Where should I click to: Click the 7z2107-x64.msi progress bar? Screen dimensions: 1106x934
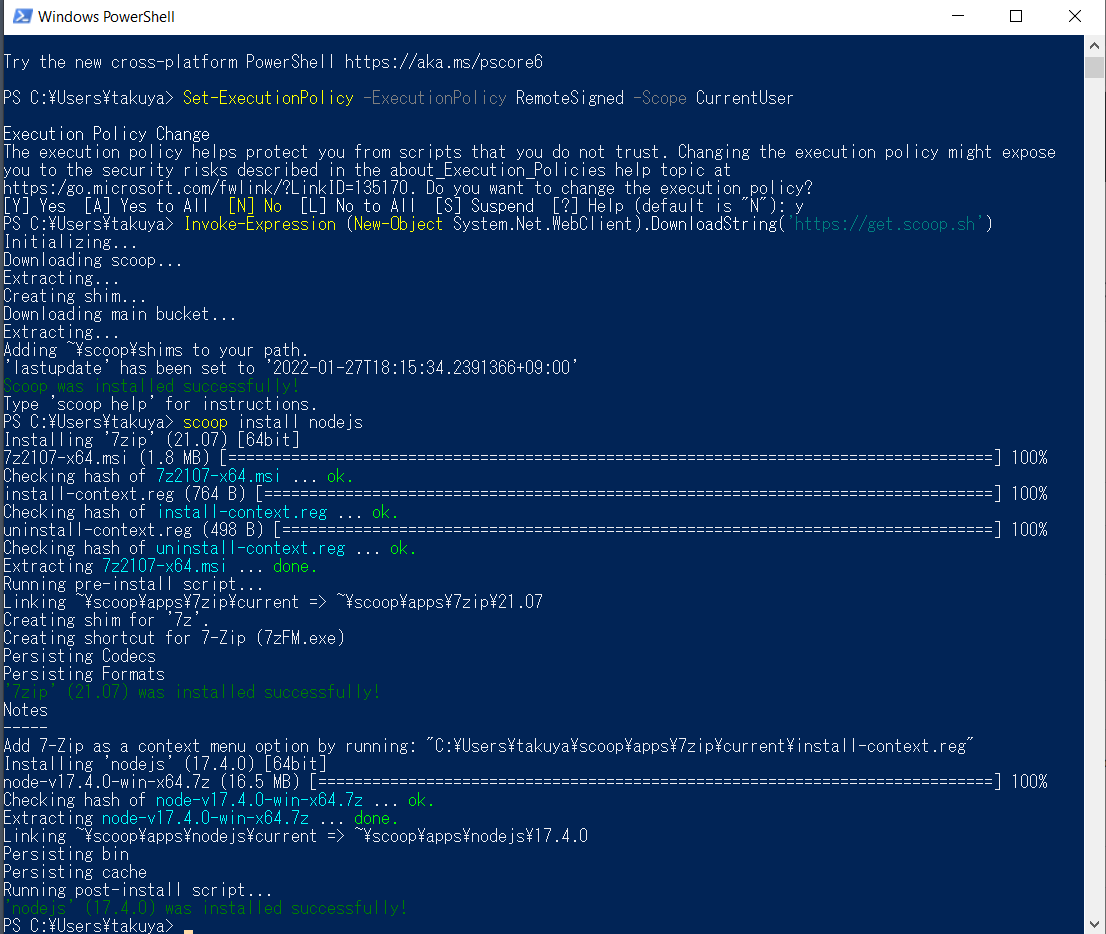pyautogui.click(x=610, y=458)
